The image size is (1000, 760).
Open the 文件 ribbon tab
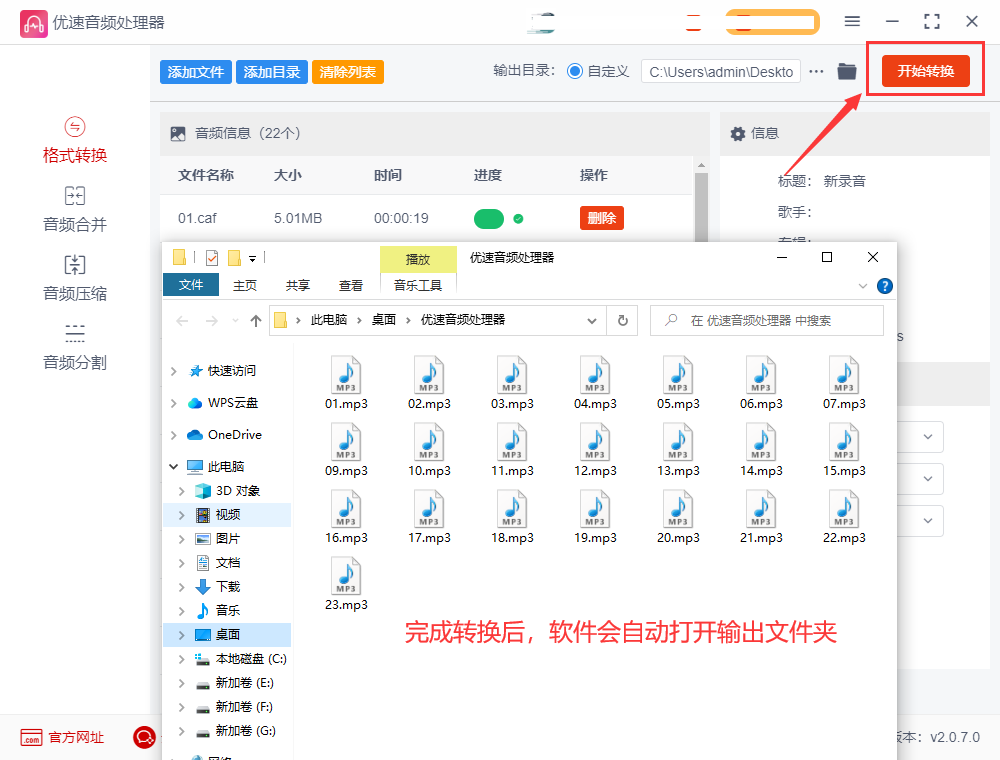coord(191,285)
